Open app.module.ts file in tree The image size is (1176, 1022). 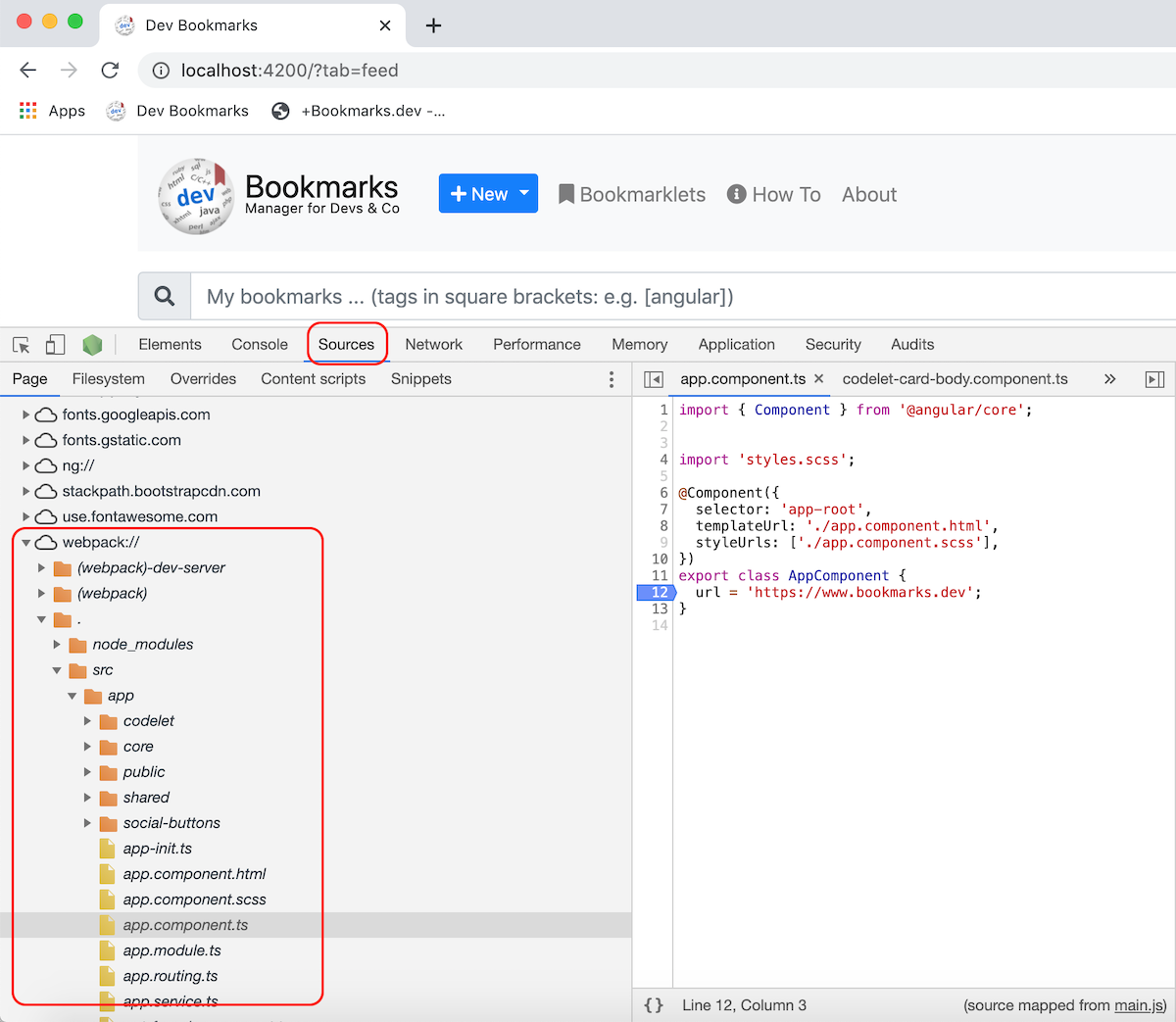[x=172, y=950]
